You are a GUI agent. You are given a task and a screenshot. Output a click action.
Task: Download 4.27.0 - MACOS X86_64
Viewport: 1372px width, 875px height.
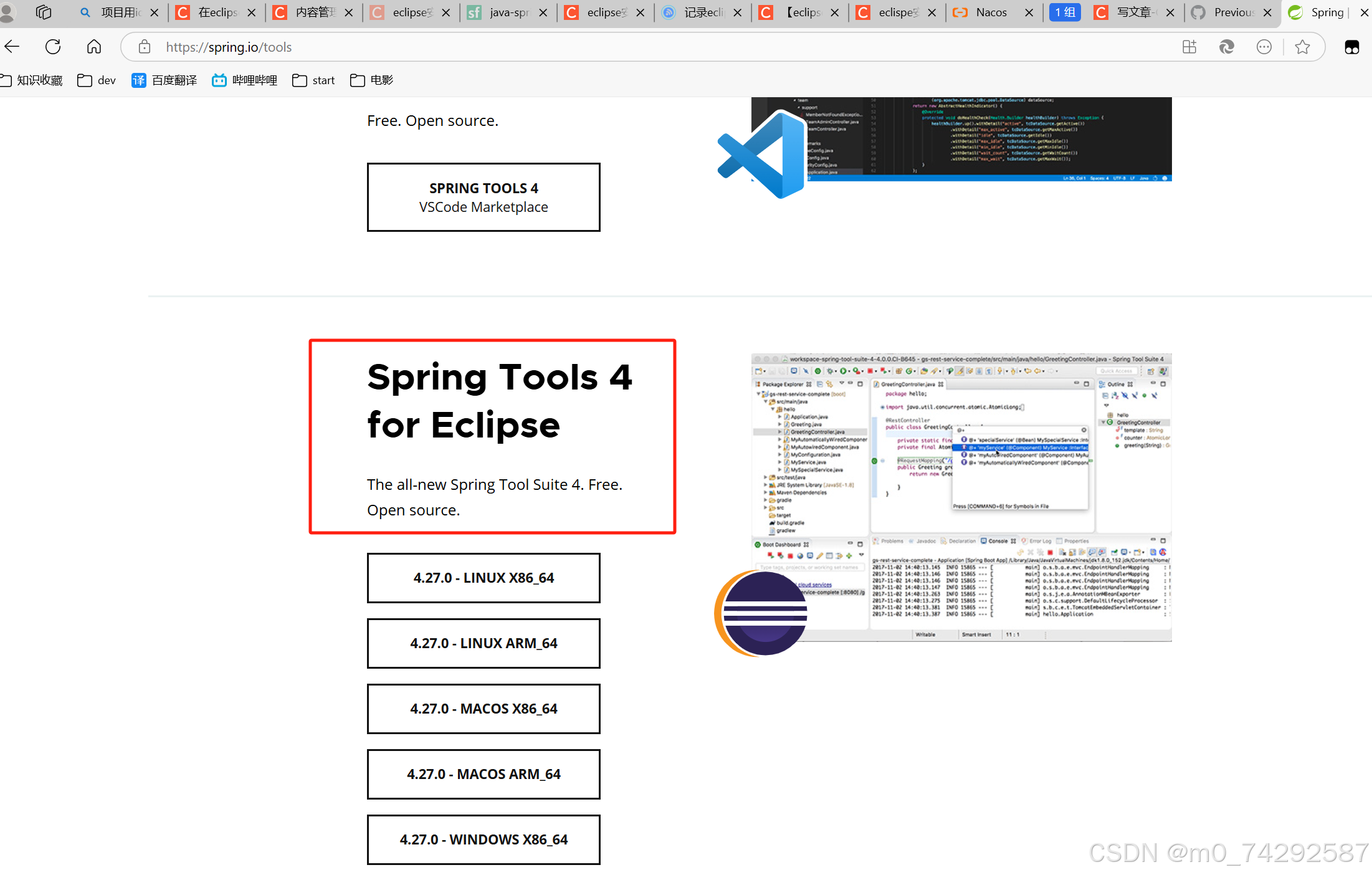484,709
